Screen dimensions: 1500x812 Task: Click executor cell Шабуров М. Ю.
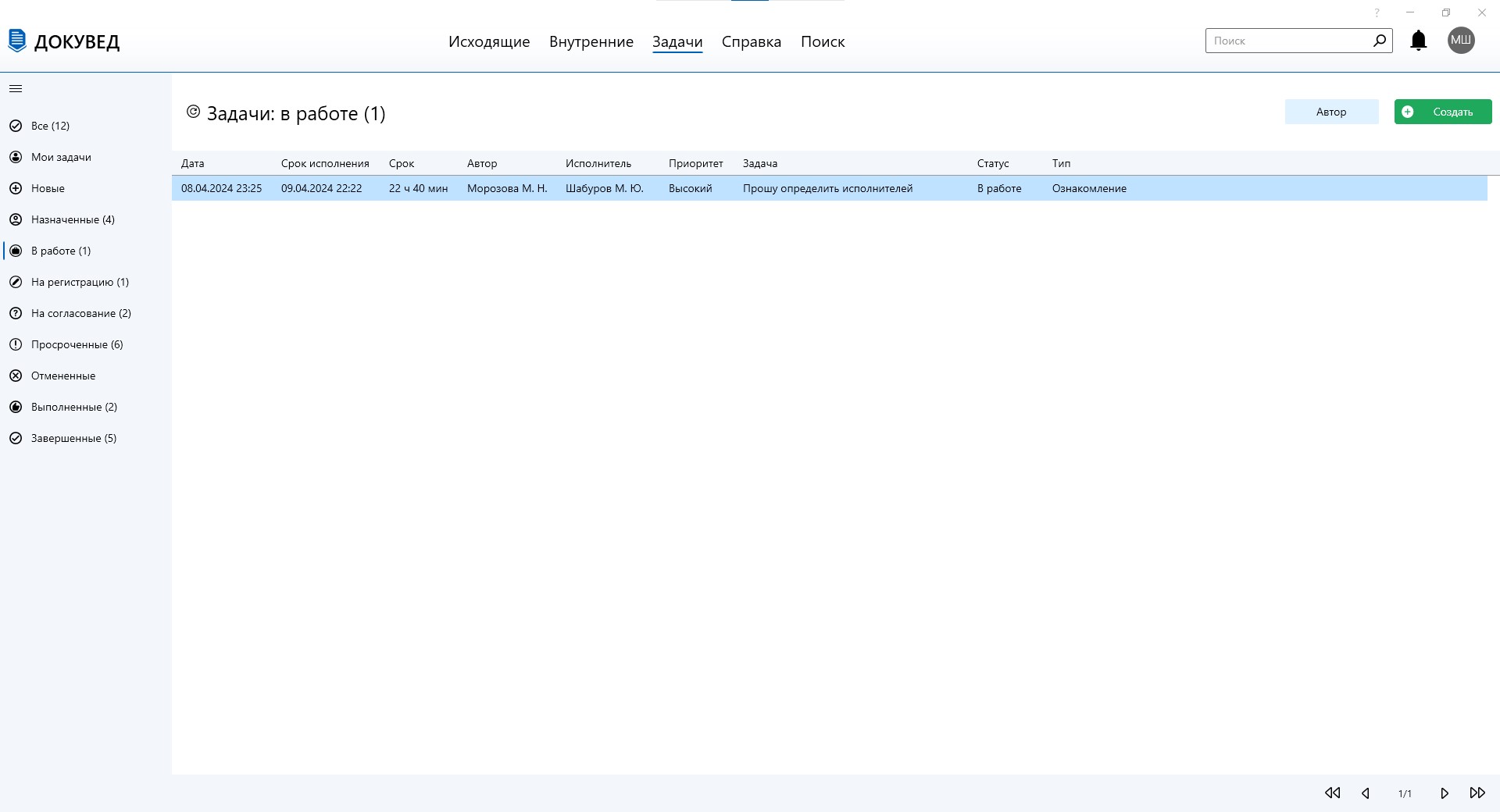click(x=605, y=188)
